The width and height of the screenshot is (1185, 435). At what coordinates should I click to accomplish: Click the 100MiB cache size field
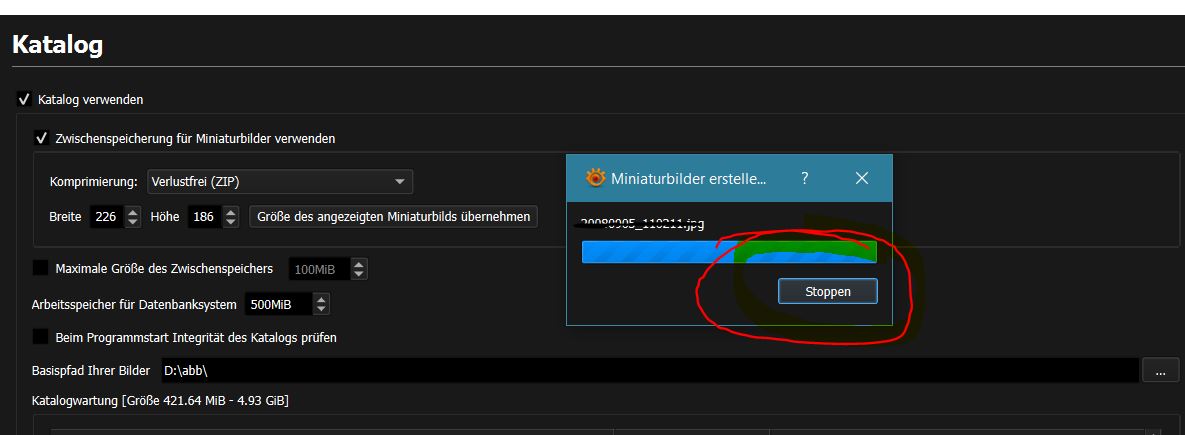(319, 269)
